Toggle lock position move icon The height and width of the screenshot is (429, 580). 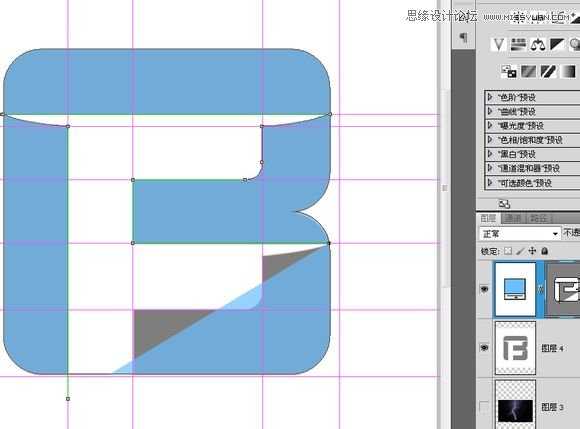[x=532, y=251]
